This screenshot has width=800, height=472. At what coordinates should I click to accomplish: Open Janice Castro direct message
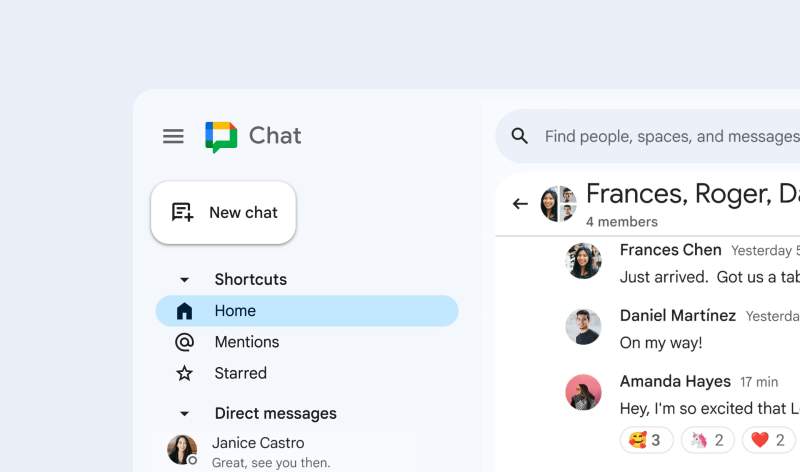coord(286,452)
